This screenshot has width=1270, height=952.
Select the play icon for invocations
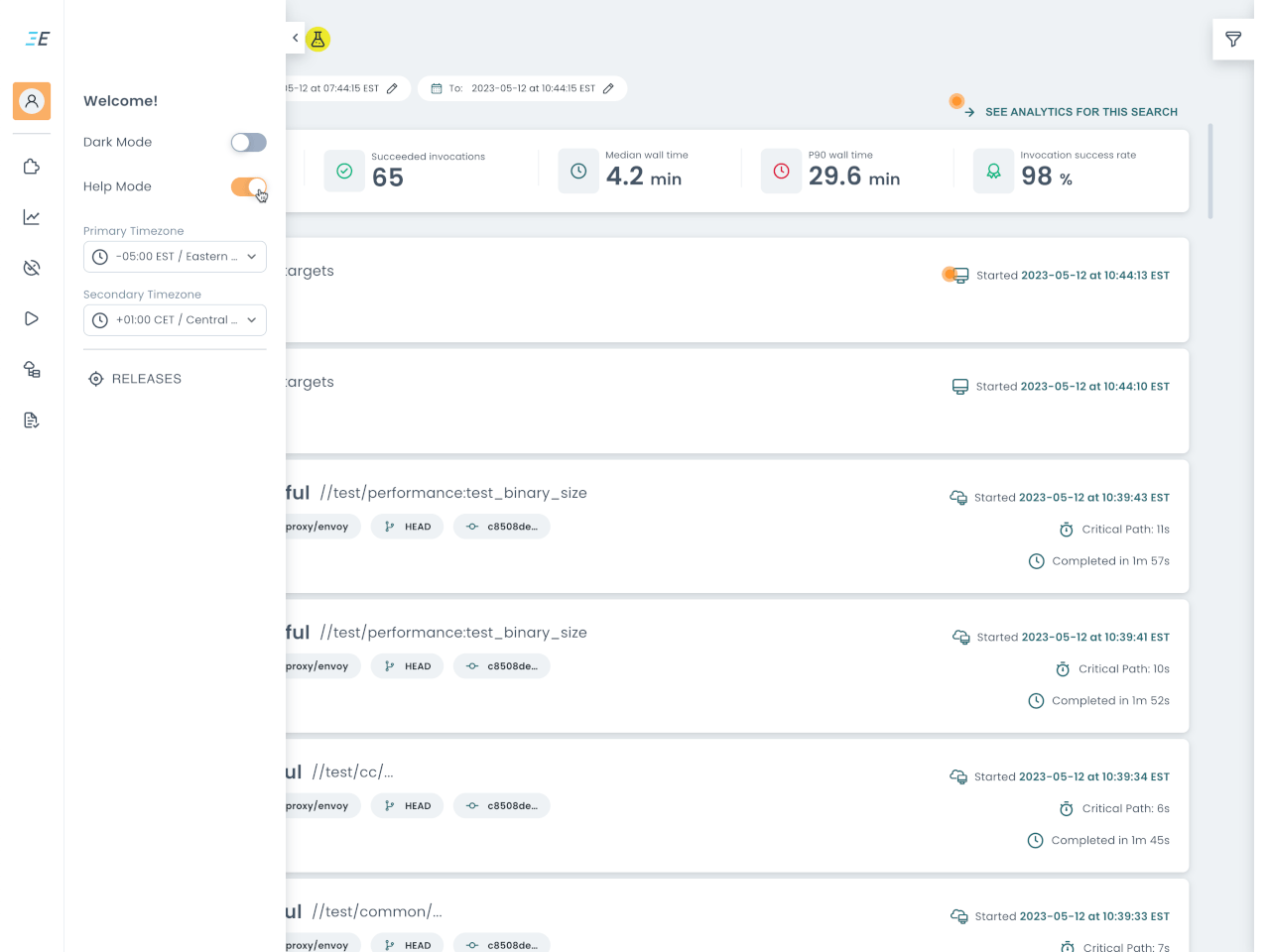click(x=31, y=318)
